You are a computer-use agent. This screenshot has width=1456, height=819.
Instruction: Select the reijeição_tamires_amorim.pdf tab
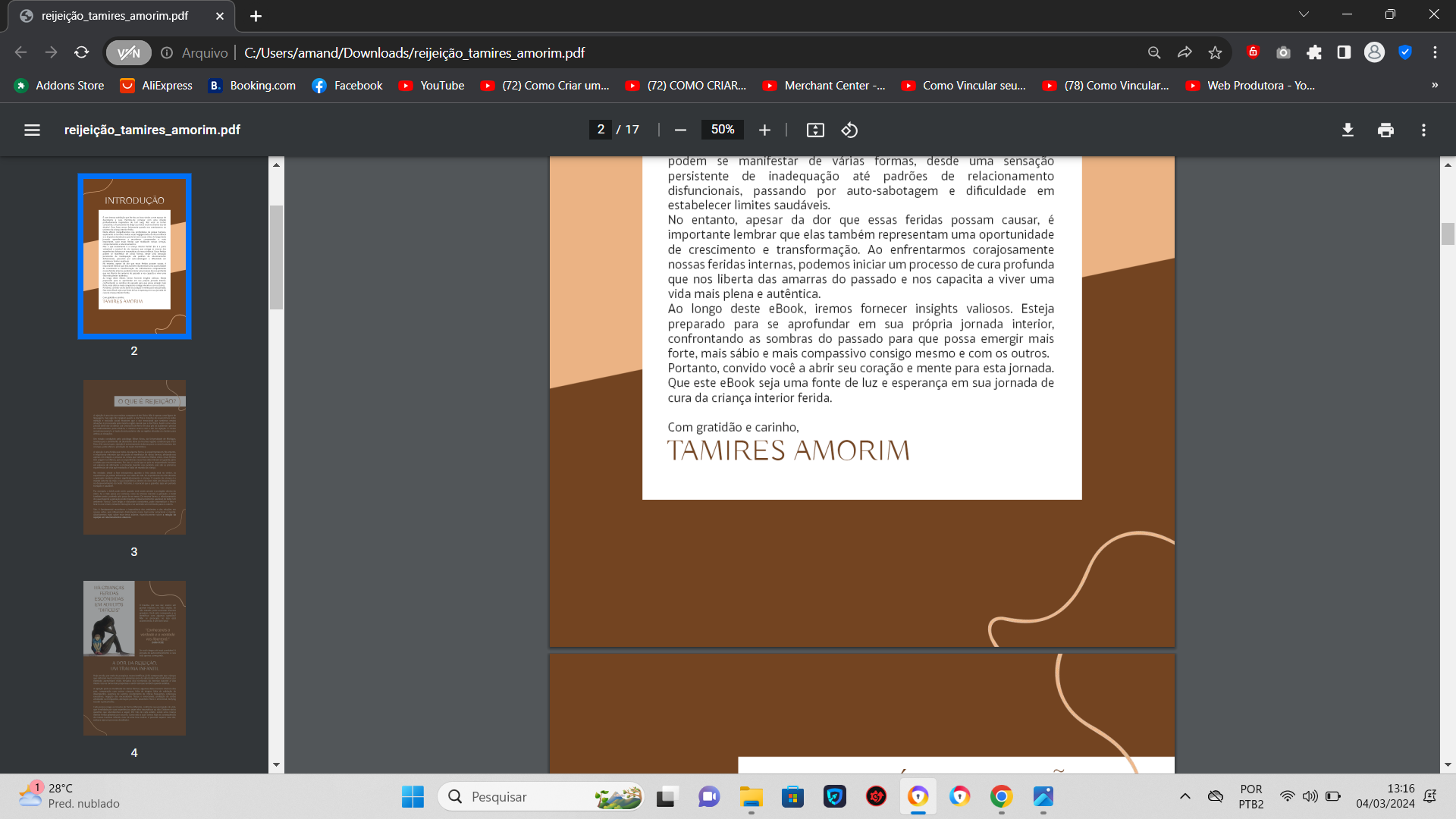click(114, 16)
